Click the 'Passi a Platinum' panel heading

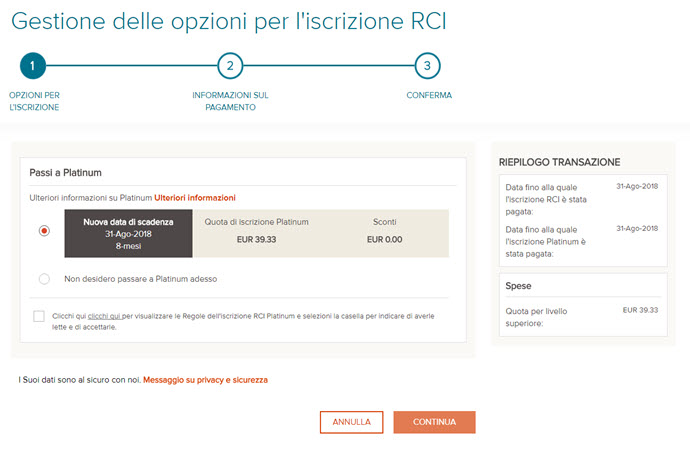[x=66, y=173]
